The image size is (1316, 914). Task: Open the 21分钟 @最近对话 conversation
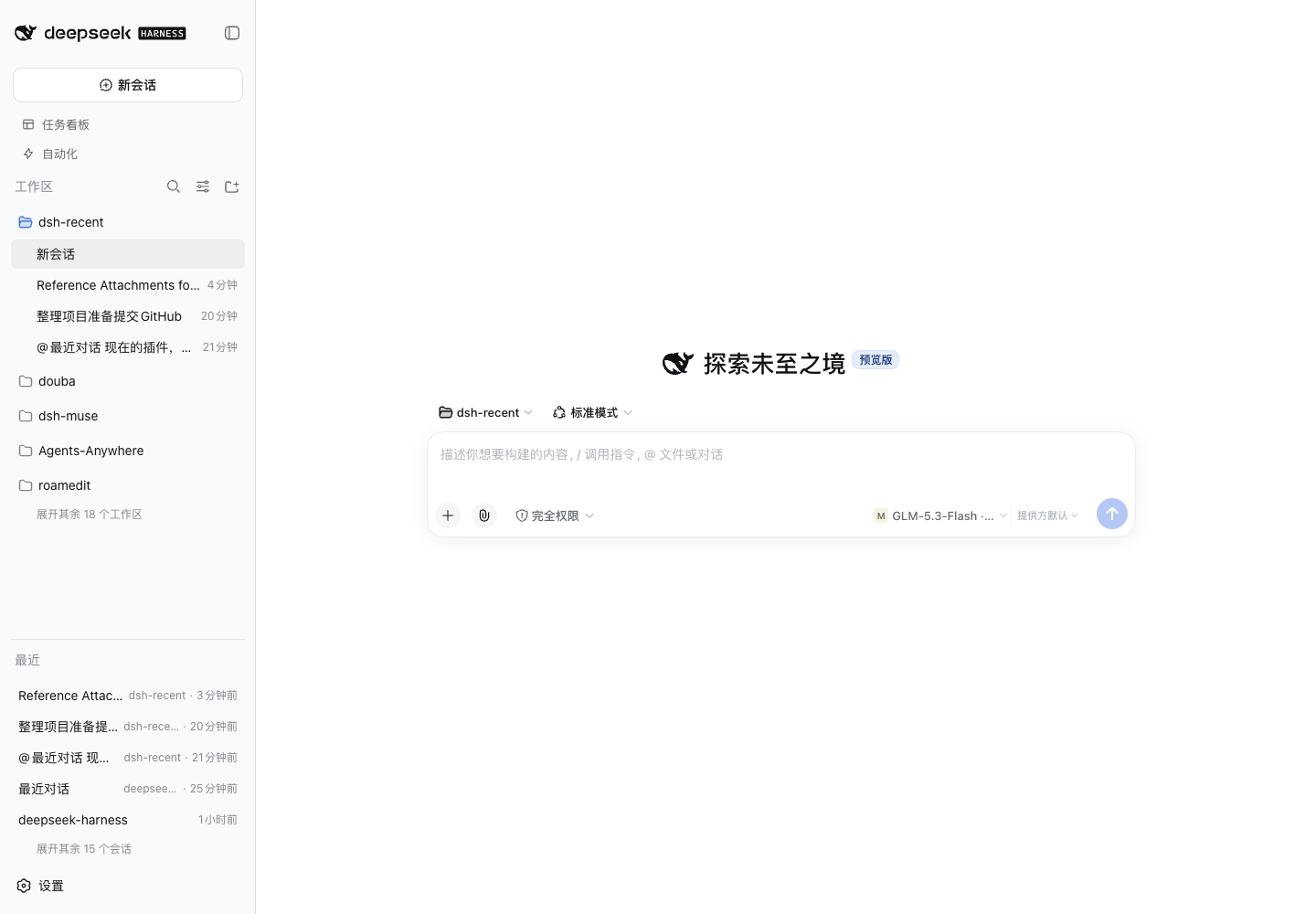128,347
